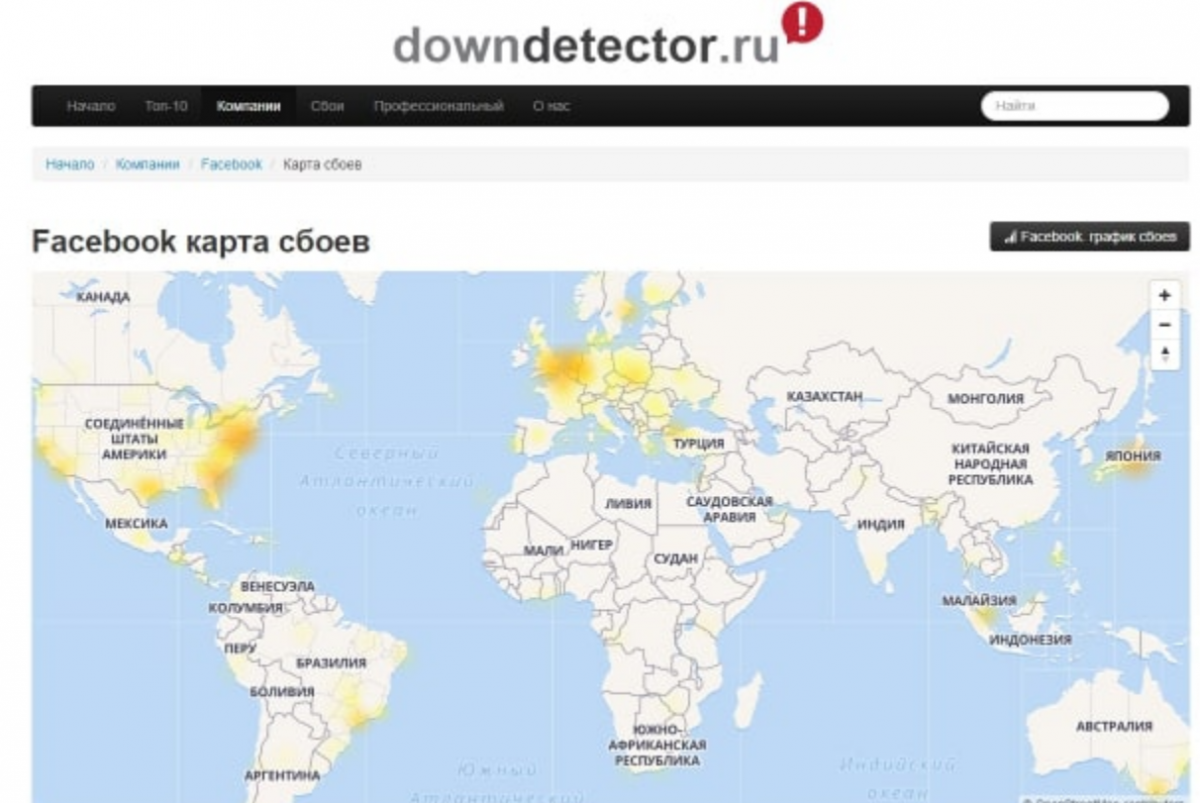The height and width of the screenshot is (803, 1200).
Task: Click the ЛИВИЯ map label
Action: click(628, 504)
